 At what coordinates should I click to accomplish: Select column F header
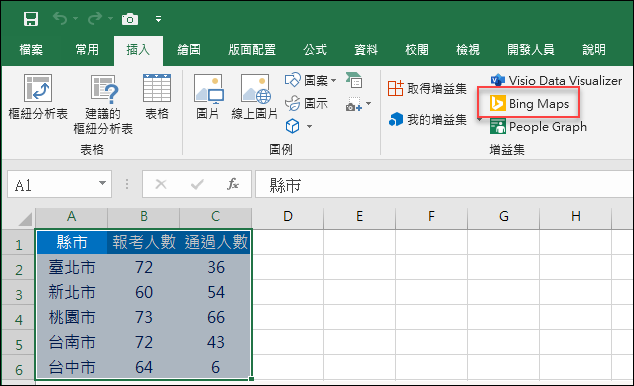coord(431,217)
